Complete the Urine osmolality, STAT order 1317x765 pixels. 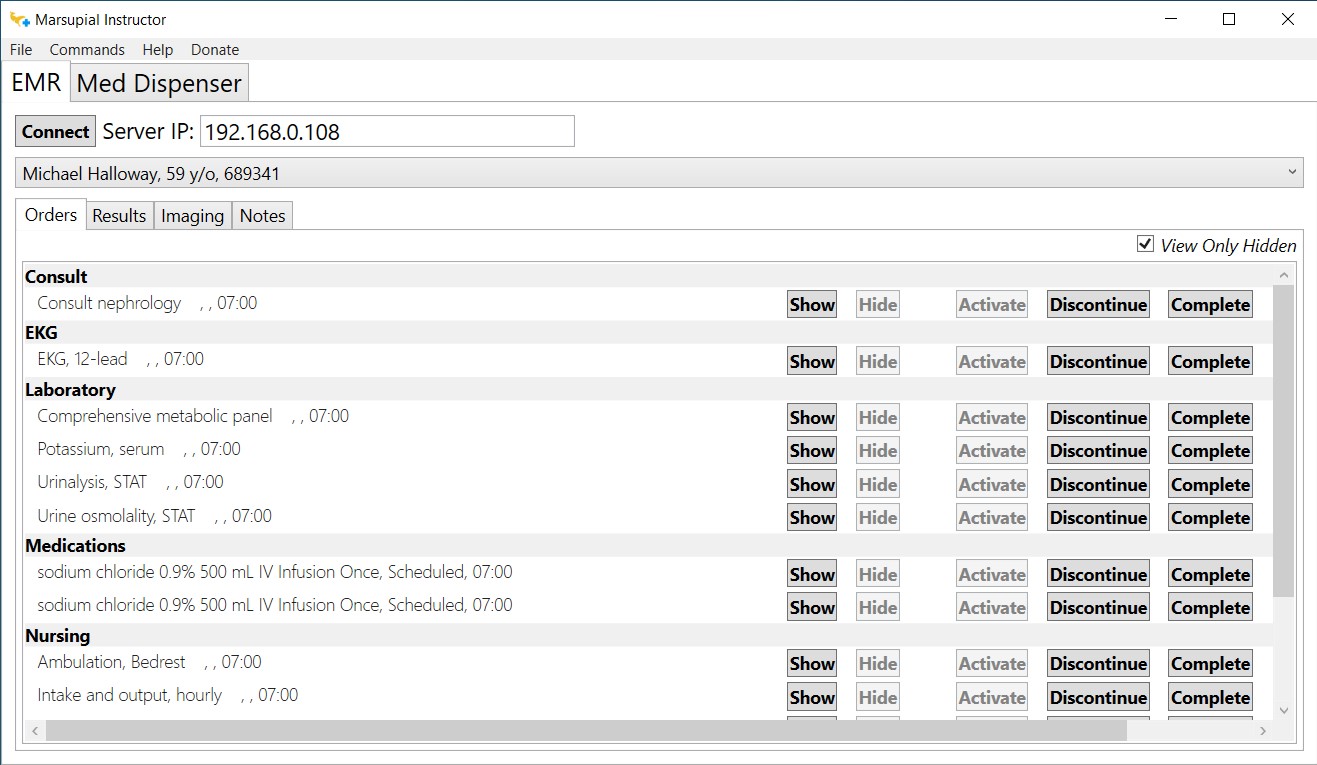pyautogui.click(x=1210, y=517)
